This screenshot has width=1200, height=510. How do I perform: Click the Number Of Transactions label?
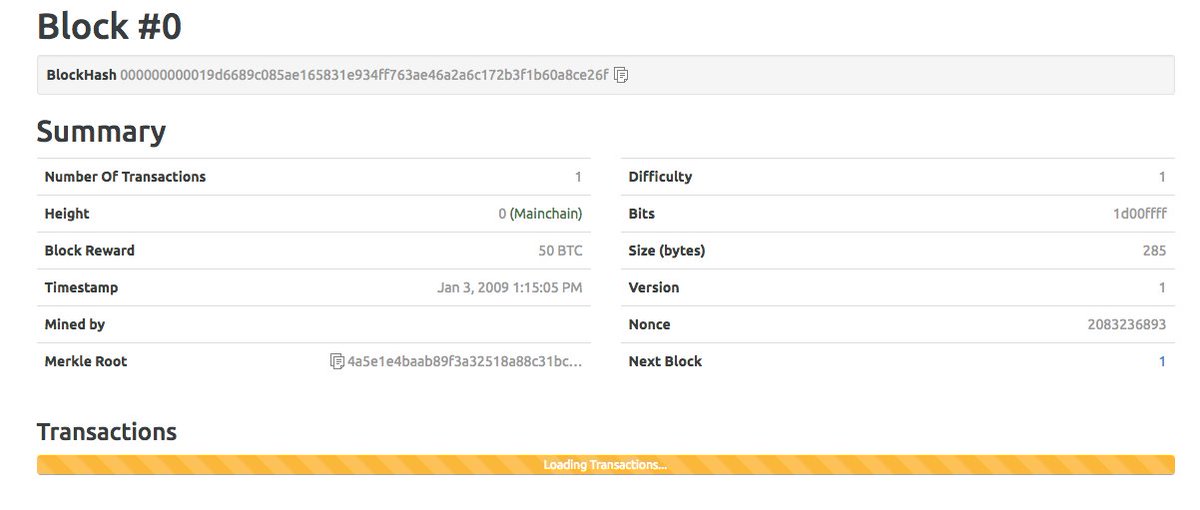coord(125,177)
